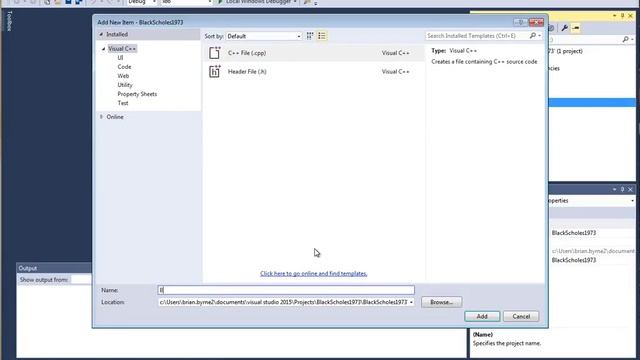
Task: Open the Location field dropdown arrow
Action: click(411, 302)
